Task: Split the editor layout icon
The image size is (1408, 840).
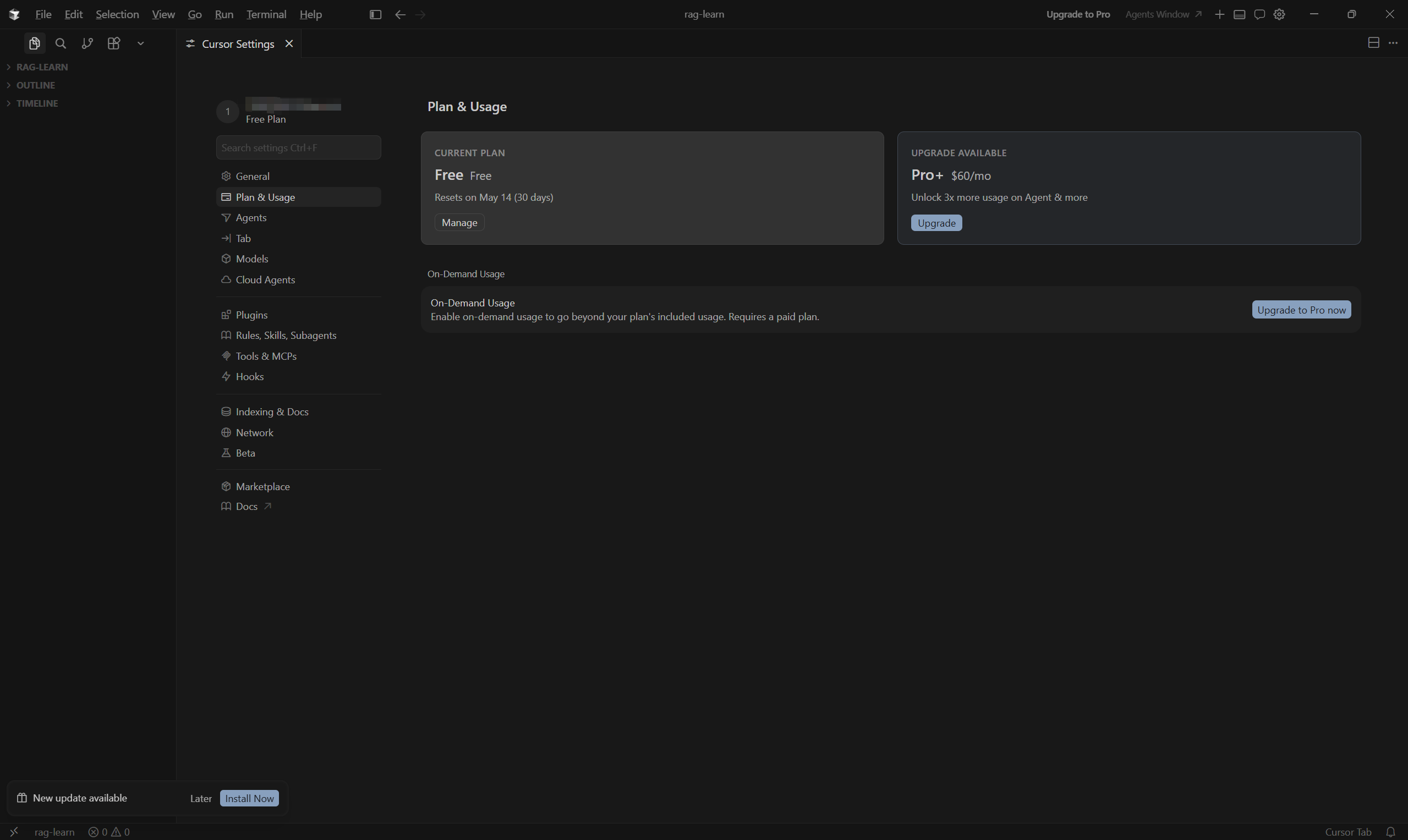Action: (x=1373, y=43)
